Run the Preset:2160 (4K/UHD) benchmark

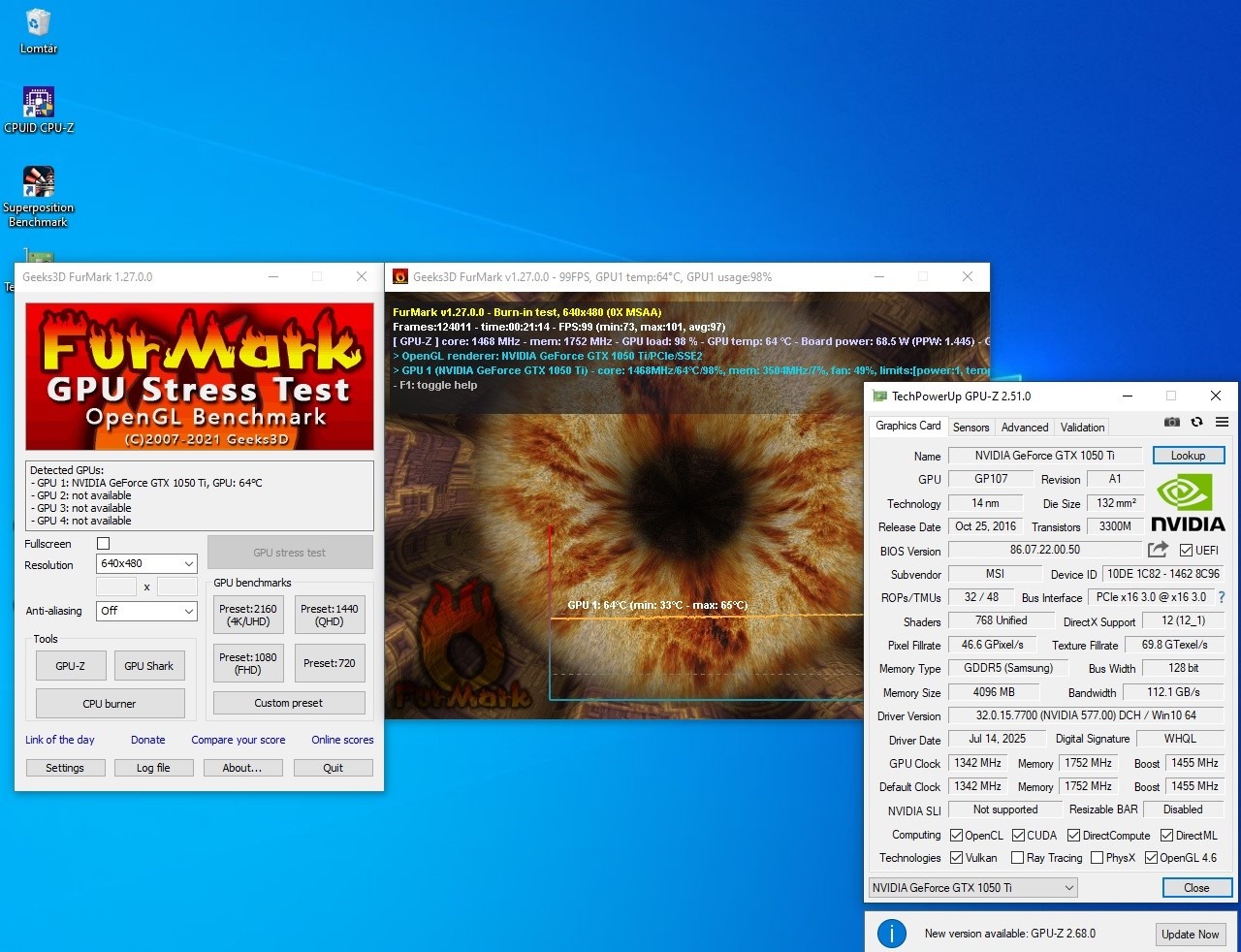(248, 615)
